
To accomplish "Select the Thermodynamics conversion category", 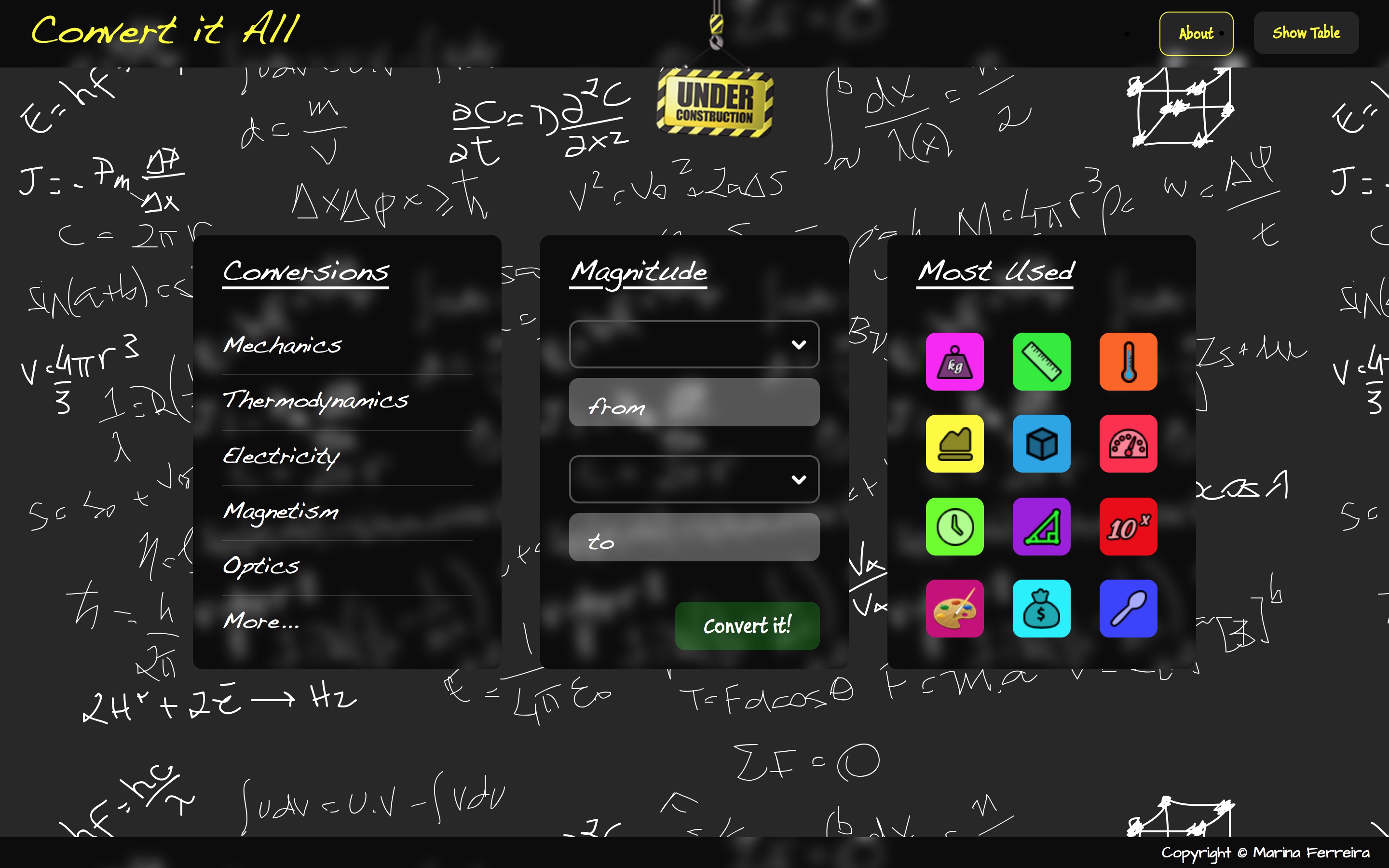I will point(314,399).
